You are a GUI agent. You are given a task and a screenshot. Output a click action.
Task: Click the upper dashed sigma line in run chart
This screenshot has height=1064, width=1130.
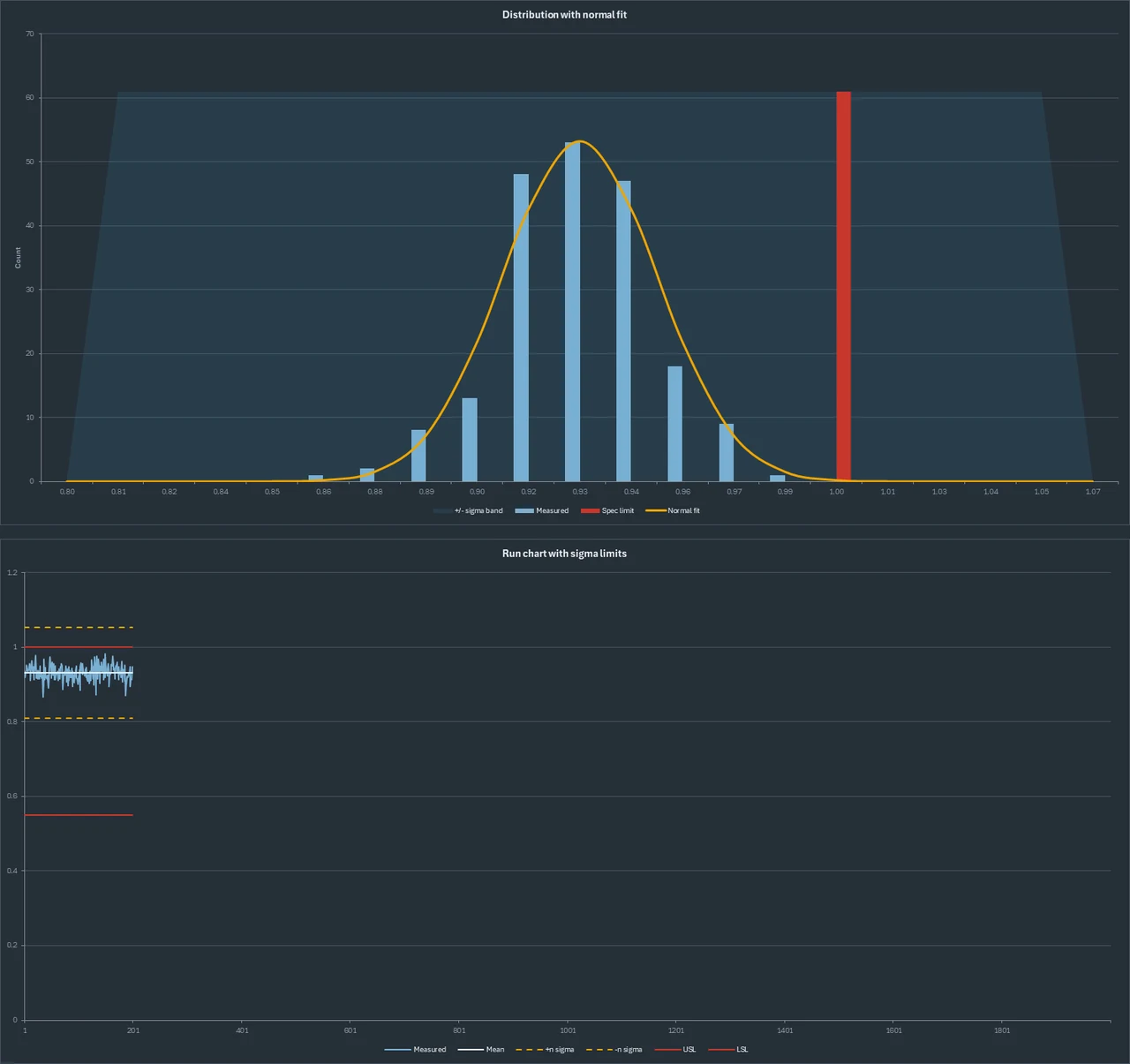[x=79, y=628]
